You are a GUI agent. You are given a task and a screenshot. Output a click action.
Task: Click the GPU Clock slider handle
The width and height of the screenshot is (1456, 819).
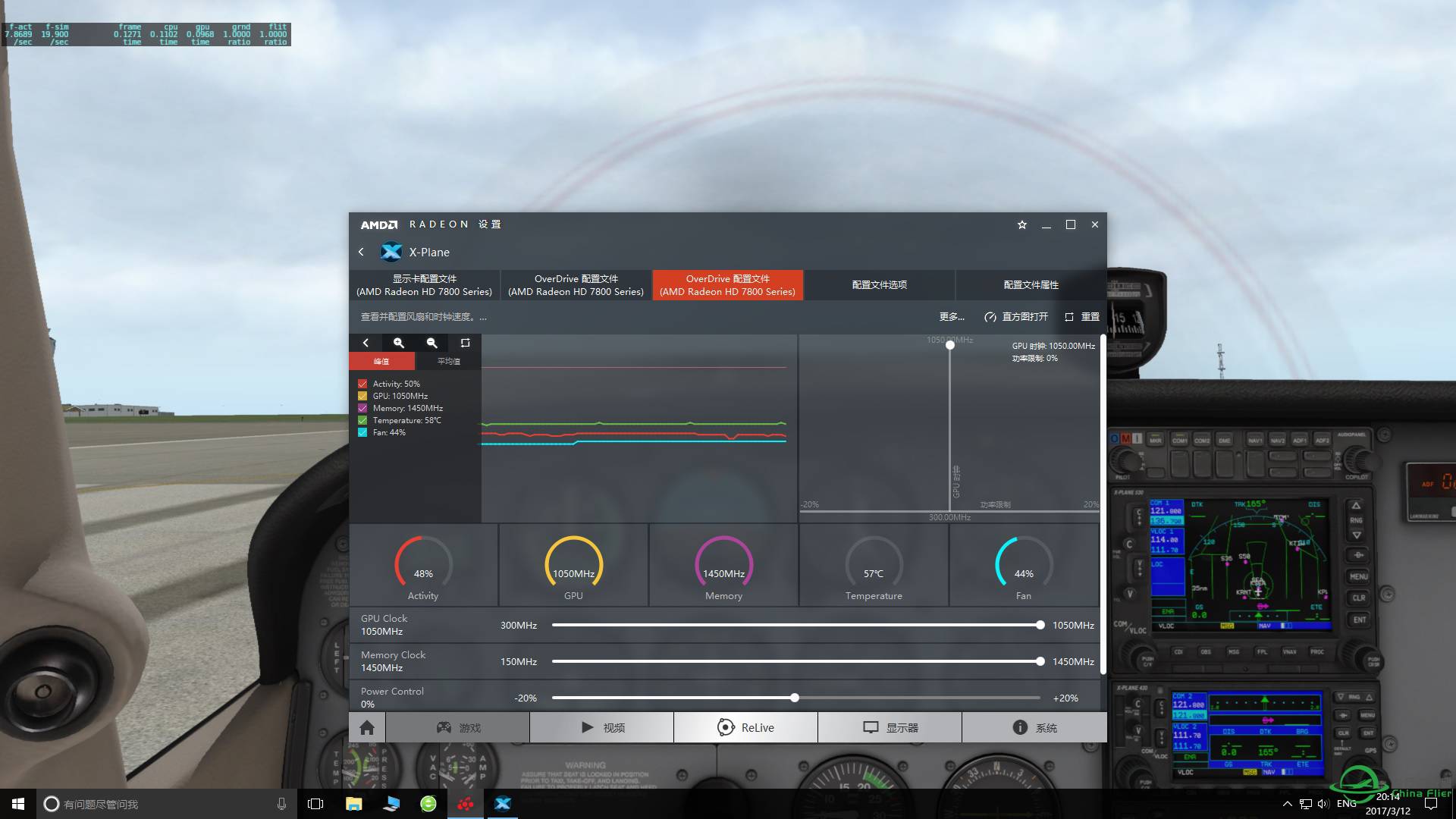pyautogui.click(x=1040, y=625)
